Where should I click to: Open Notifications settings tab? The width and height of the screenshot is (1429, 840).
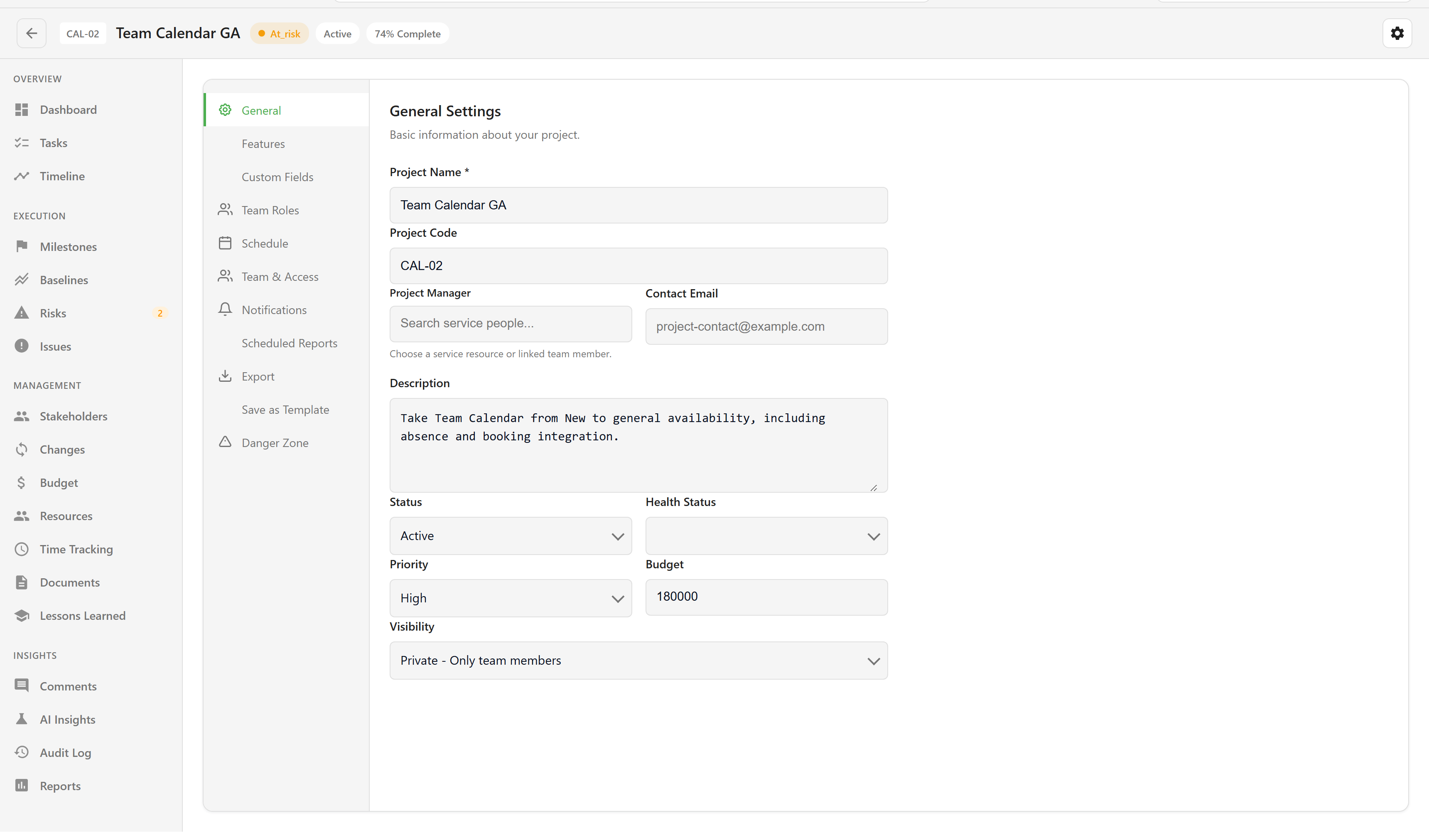tap(286, 309)
